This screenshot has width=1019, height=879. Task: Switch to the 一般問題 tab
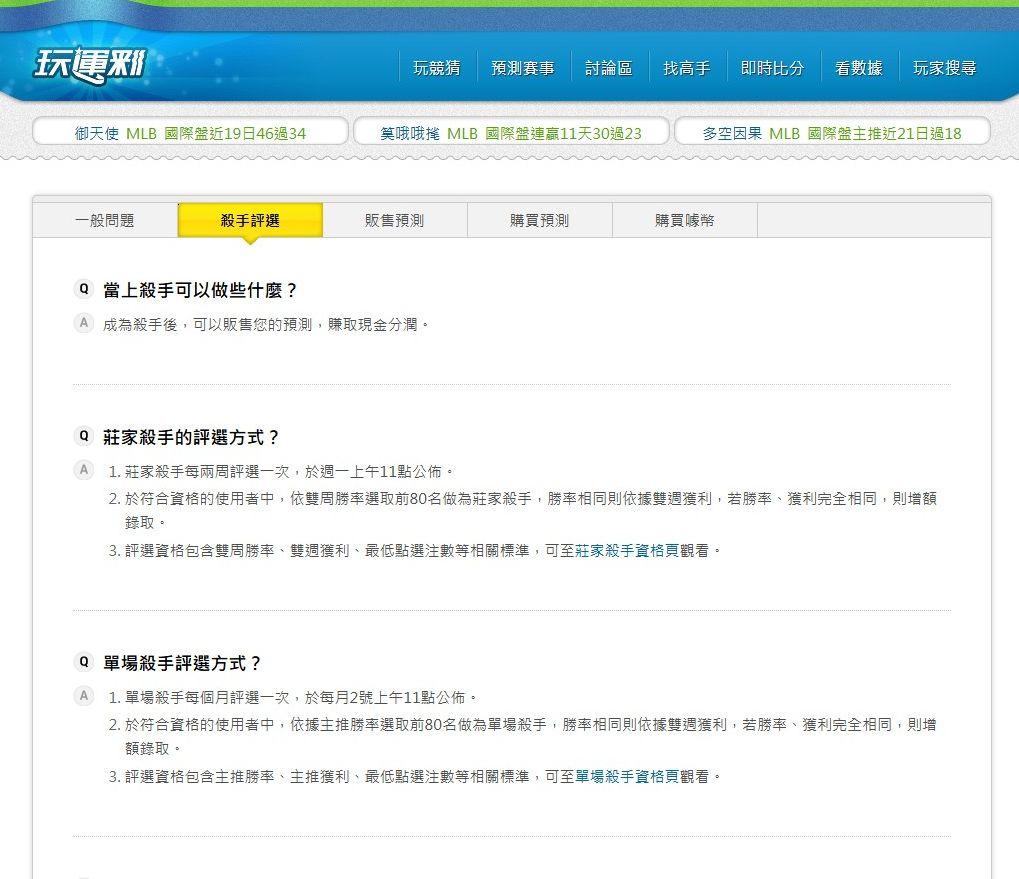tap(105, 220)
